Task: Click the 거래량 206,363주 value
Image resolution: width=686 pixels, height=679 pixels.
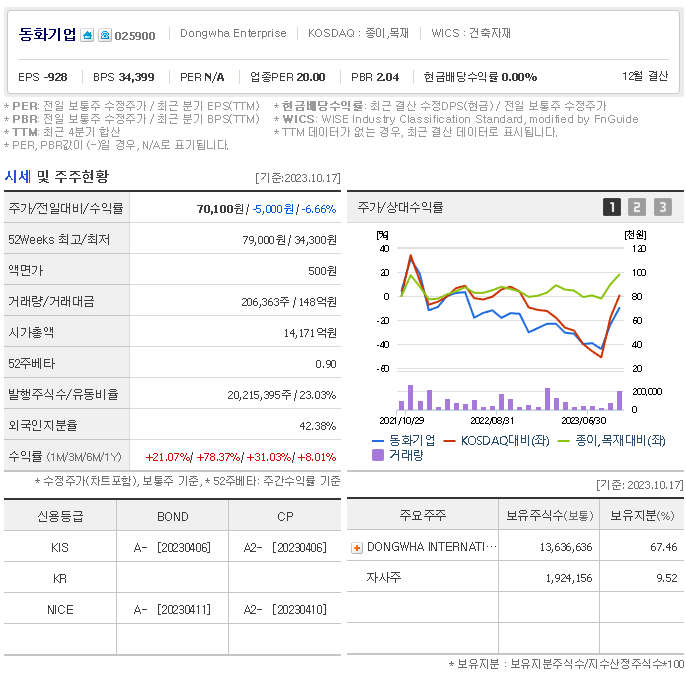Action: [x=265, y=302]
